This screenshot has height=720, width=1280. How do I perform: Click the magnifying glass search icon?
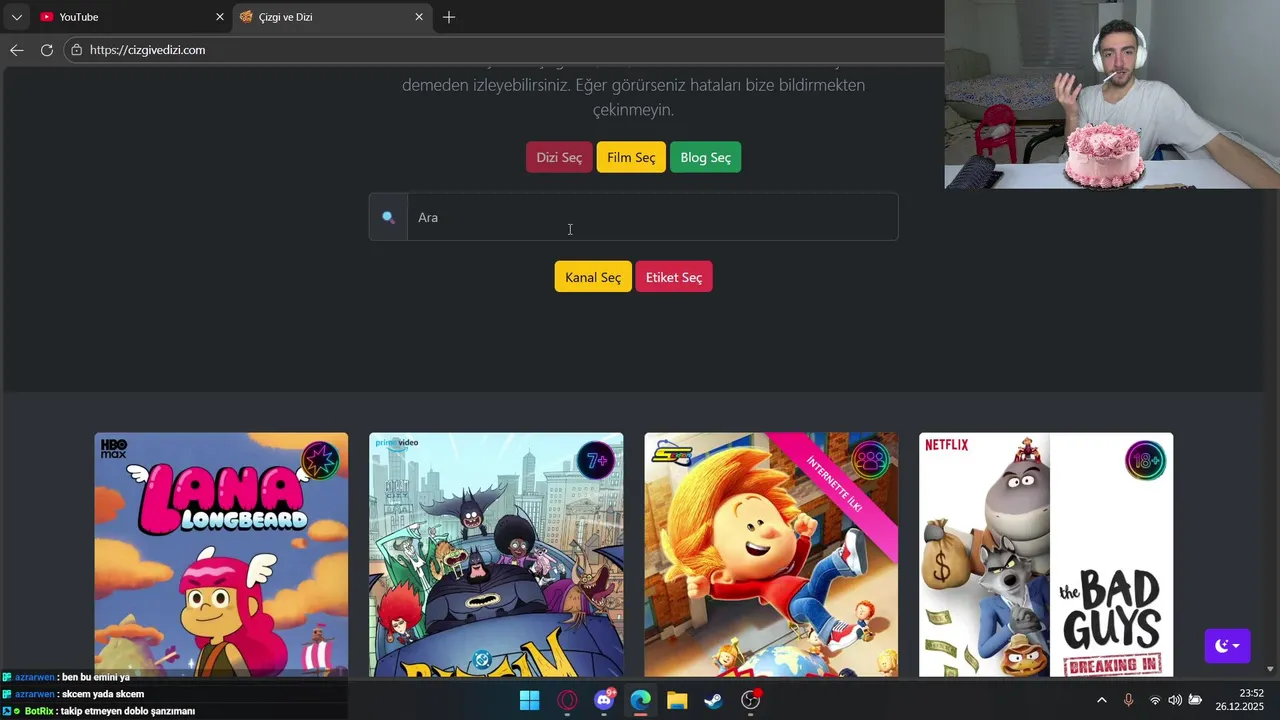pyautogui.click(x=388, y=217)
